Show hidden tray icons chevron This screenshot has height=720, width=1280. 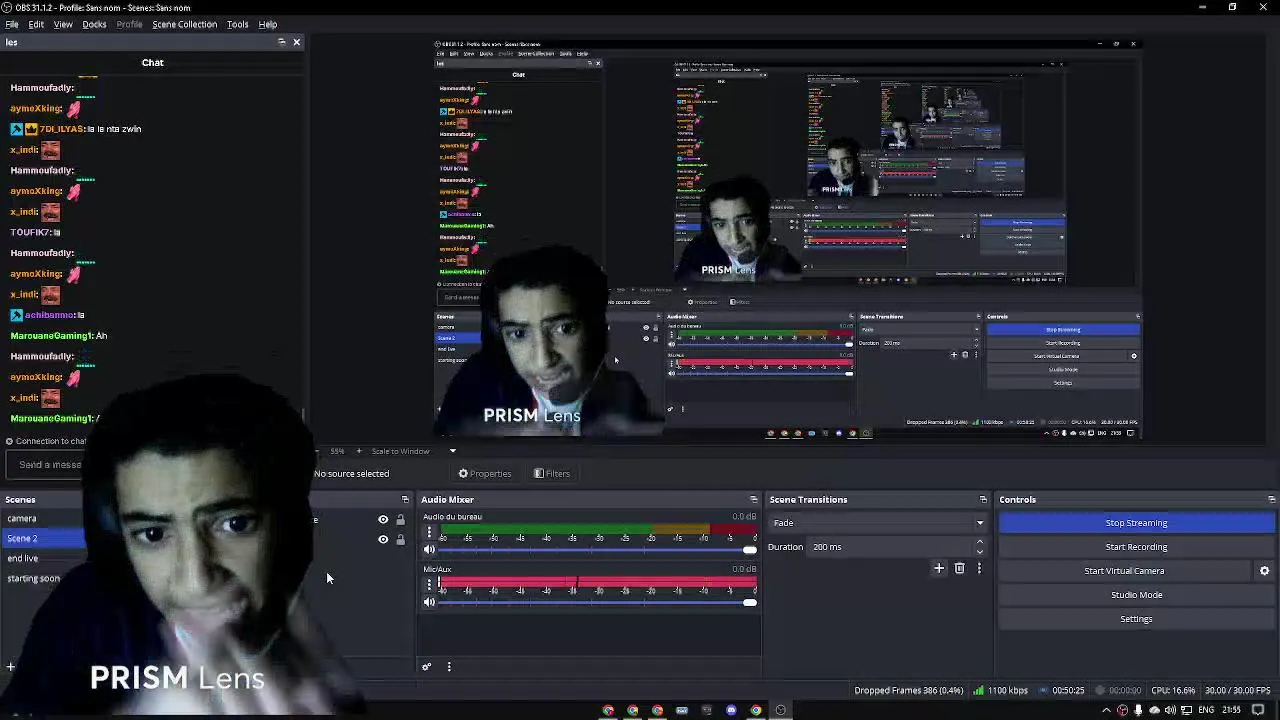click(x=1106, y=710)
